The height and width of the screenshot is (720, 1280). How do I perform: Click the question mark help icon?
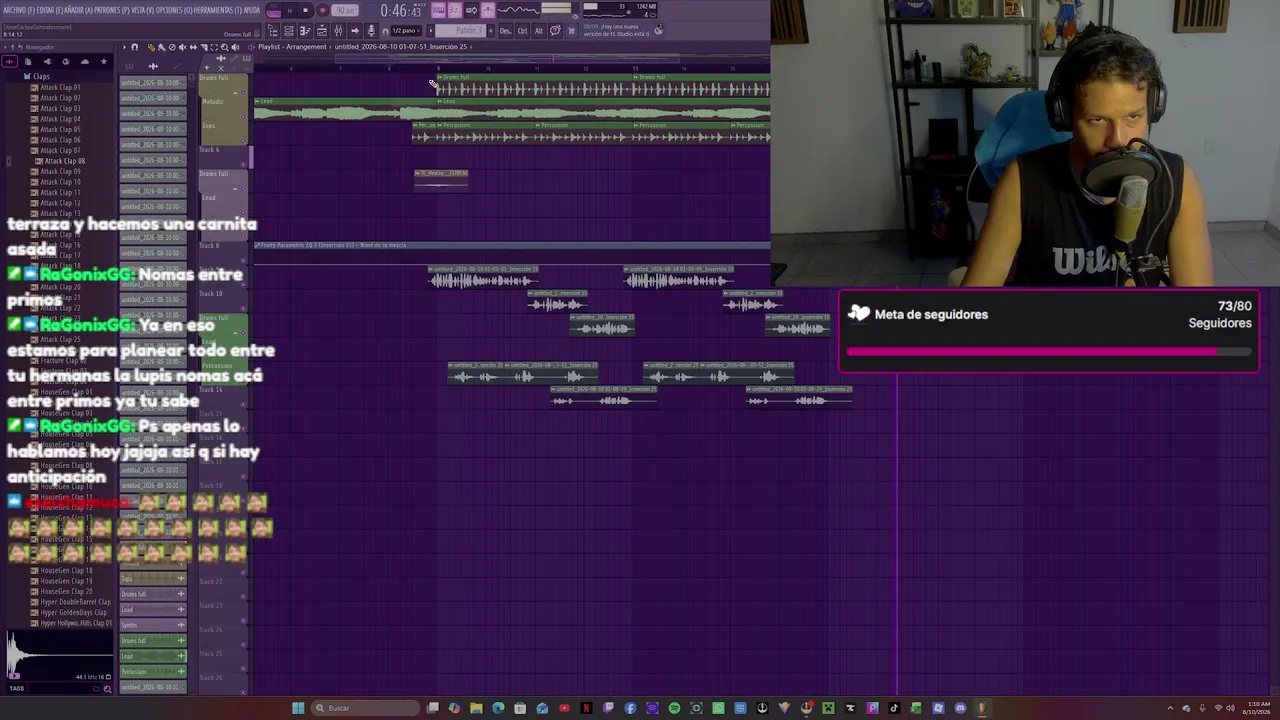[555, 31]
